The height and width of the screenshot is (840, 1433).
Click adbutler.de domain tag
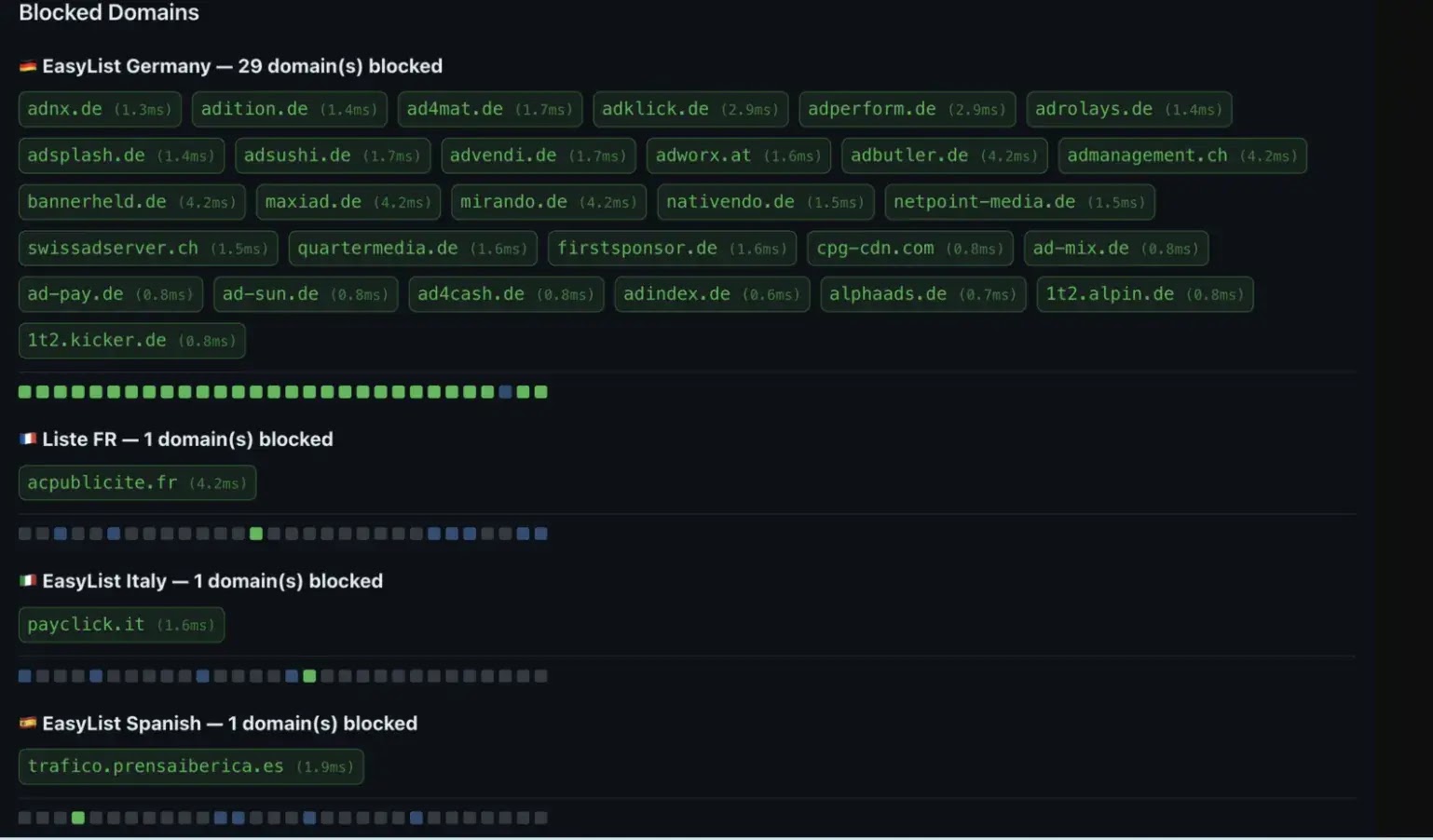click(945, 156)
